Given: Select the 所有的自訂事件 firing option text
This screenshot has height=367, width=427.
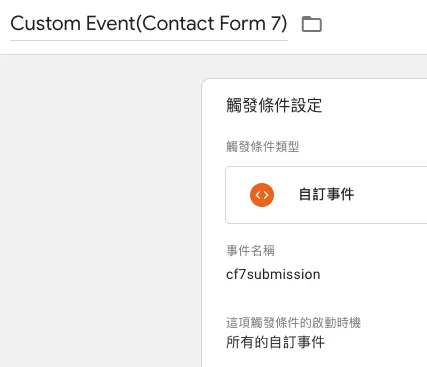Looking at the screenshot, I should coord(275,342).
